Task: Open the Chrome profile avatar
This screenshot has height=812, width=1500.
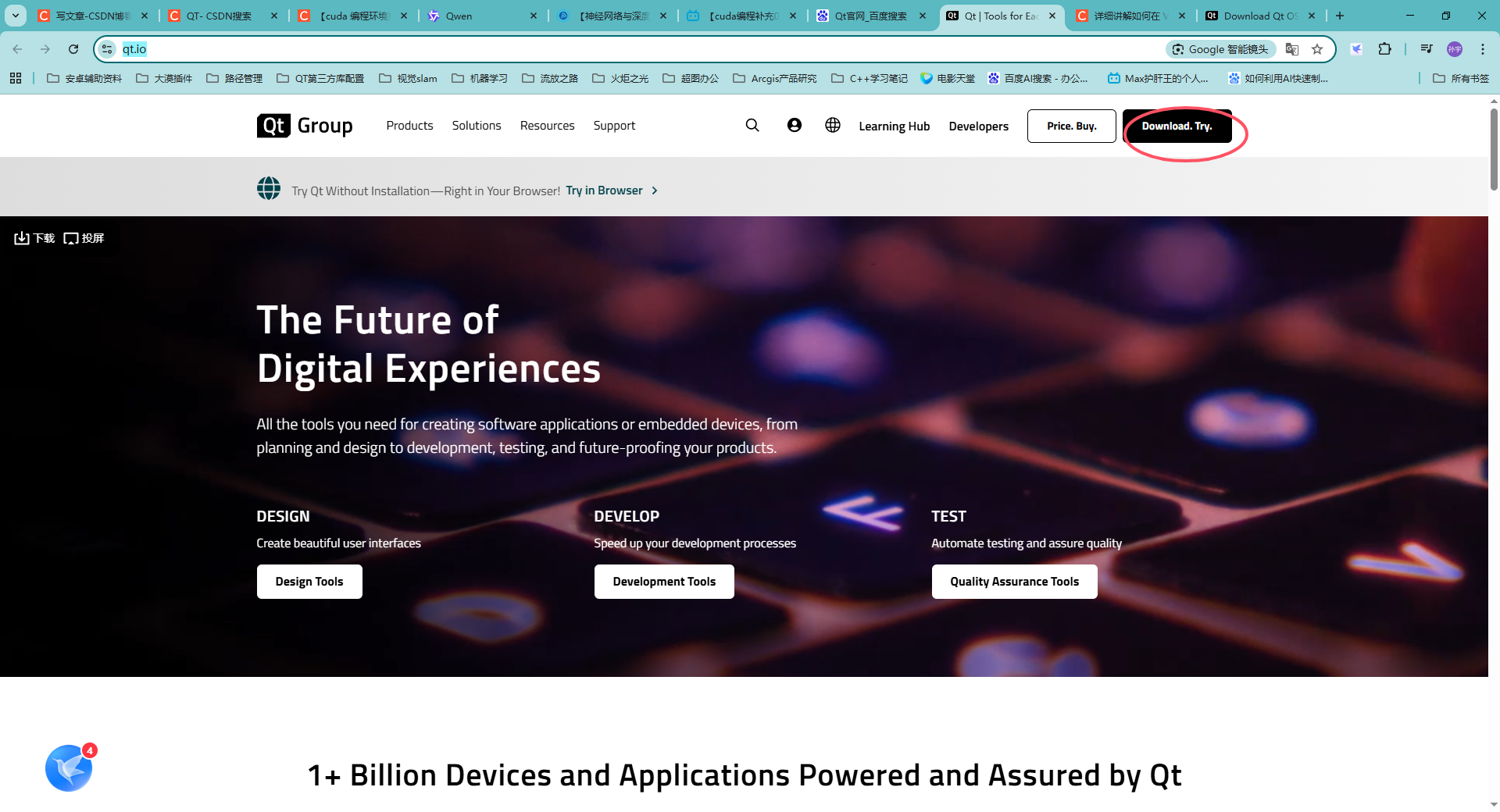Action: pos(1455,49)
